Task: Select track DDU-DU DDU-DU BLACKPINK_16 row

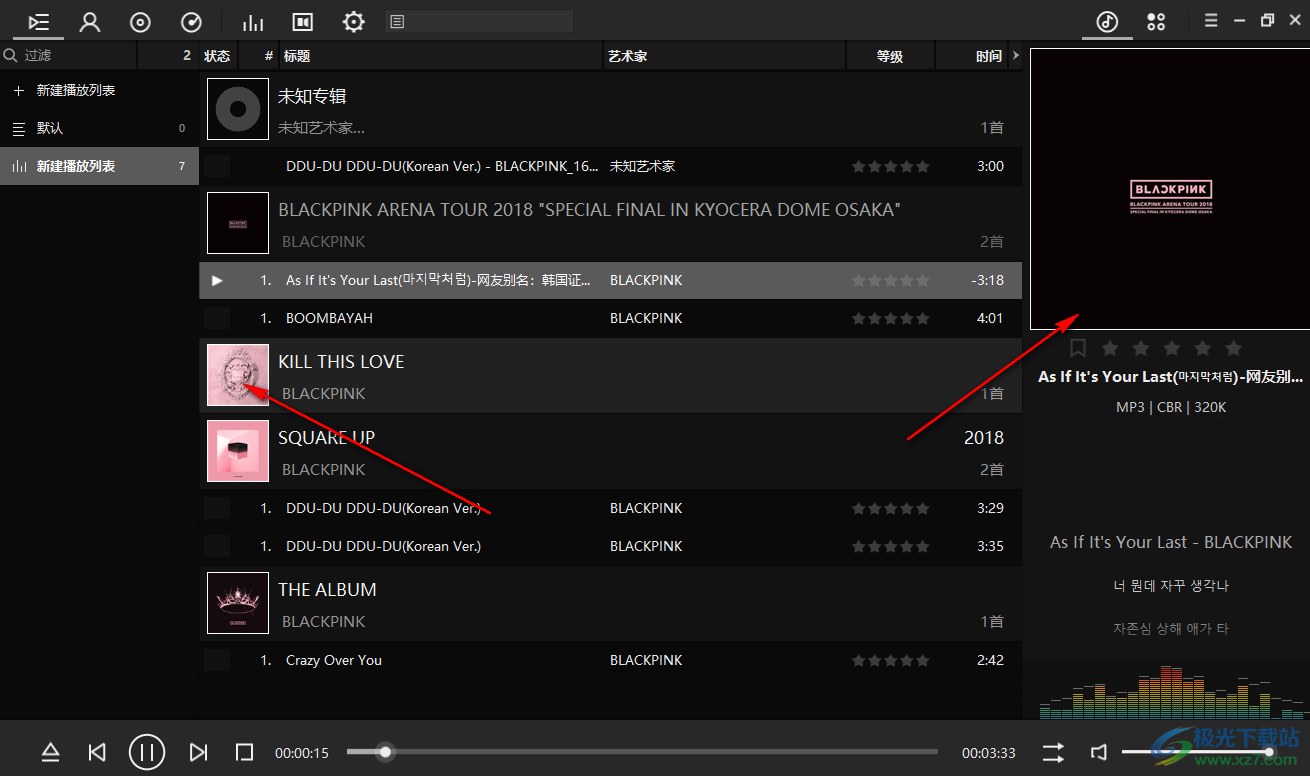Action: (x=611, y=166)
